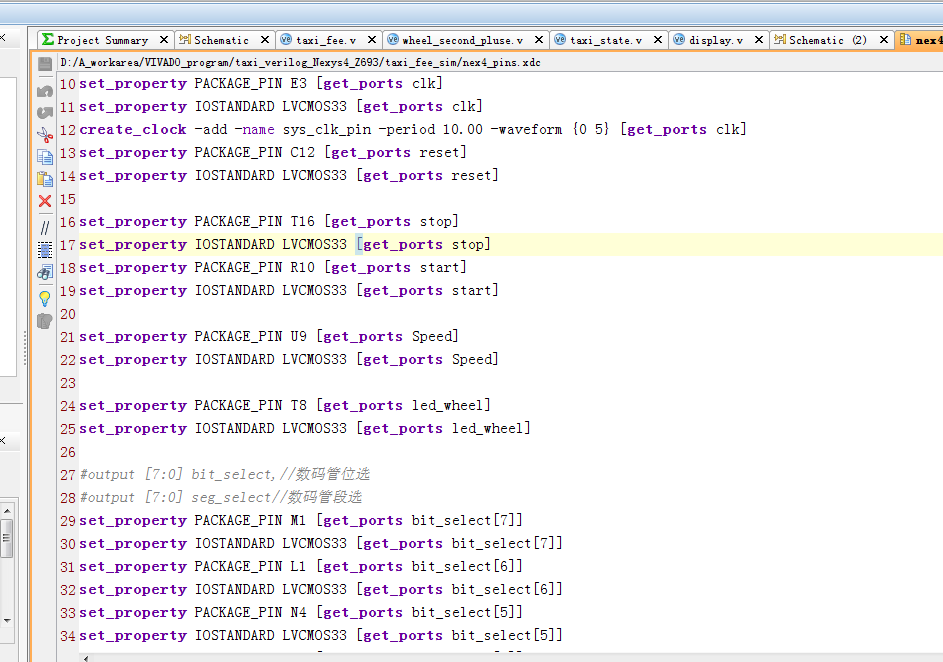
Task: Click line 14 IOSTANDARD for reset
Action: 289,176
